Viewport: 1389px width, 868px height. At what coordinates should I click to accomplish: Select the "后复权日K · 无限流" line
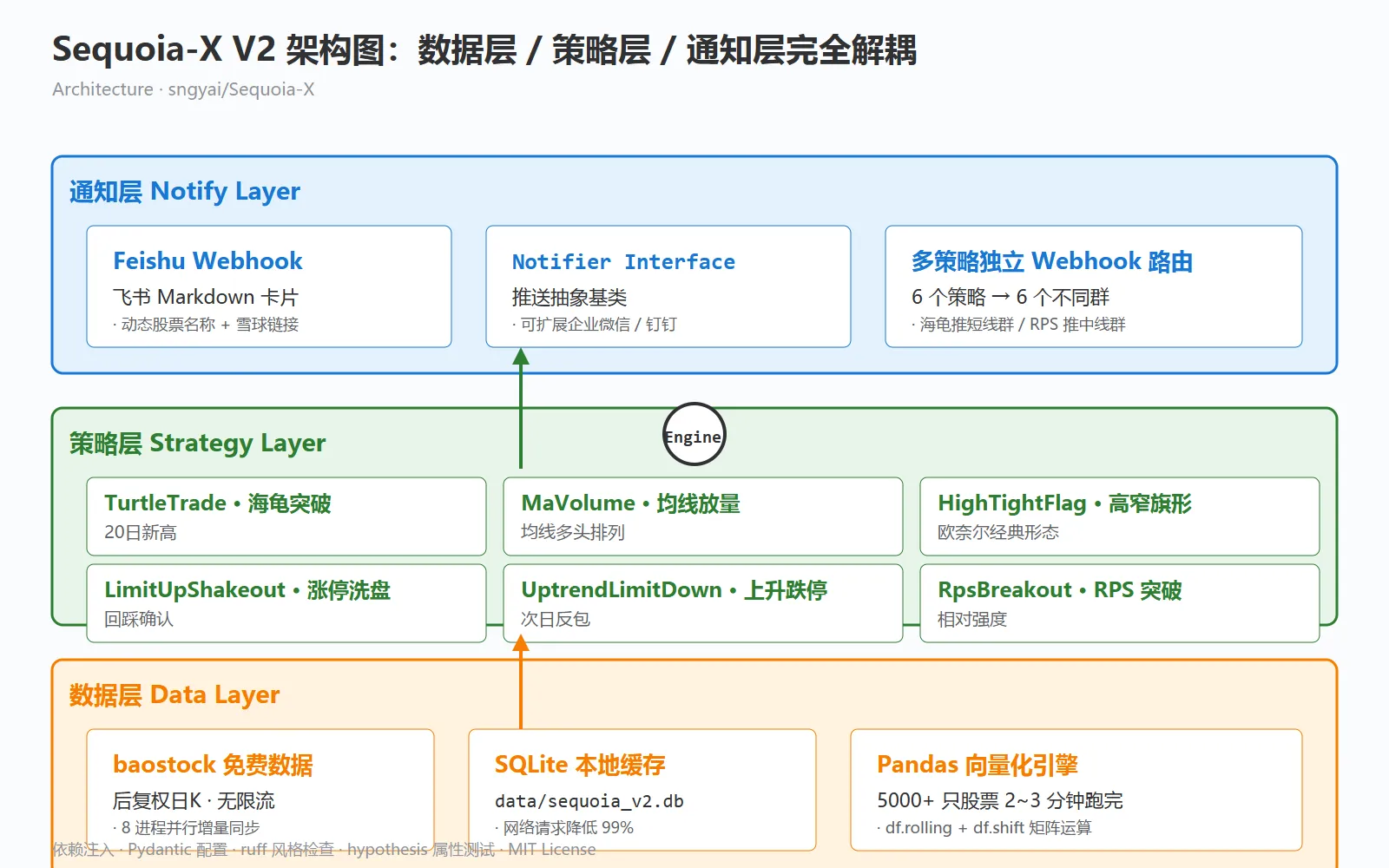tap(194, 800)
